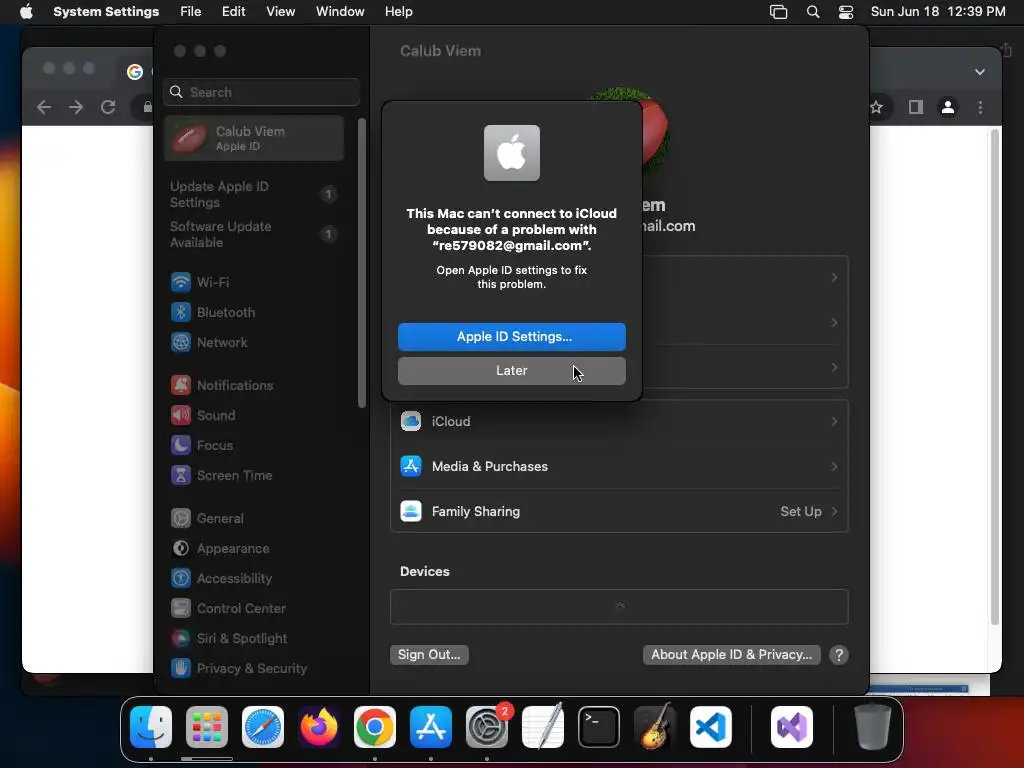
Task: Open Chrome profile avatar icon
Action: tap(948, 107)
